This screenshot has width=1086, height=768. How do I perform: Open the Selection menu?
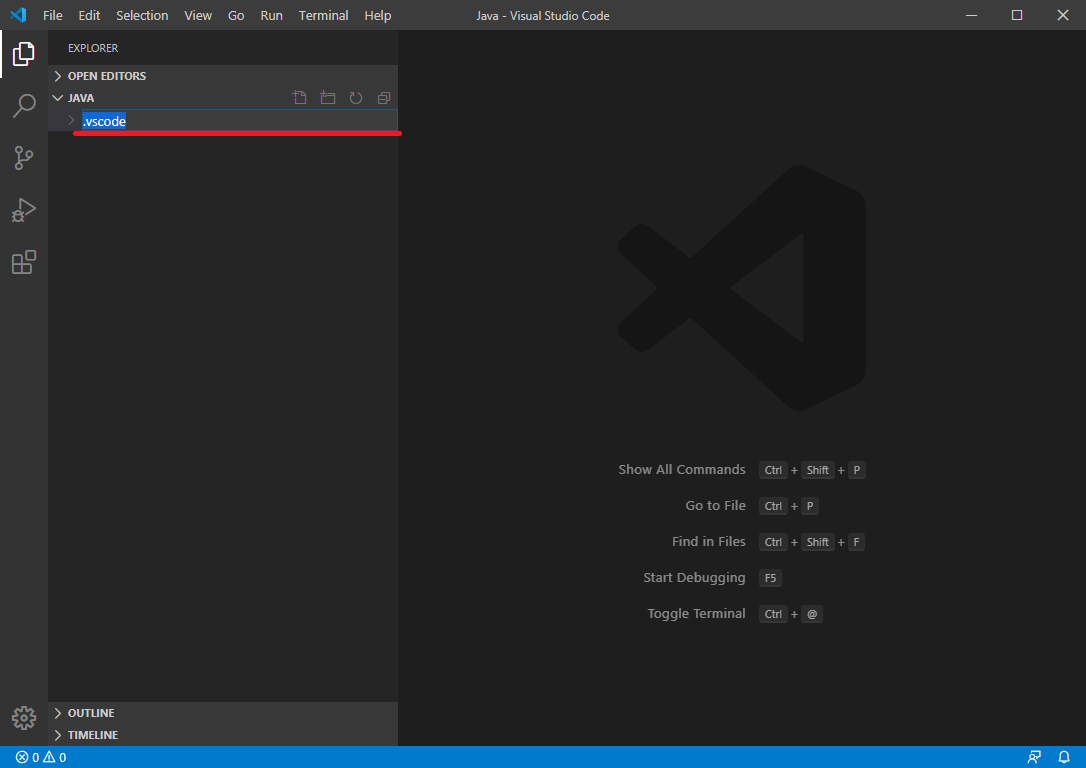pyautogui.click(x=142, y=15)
